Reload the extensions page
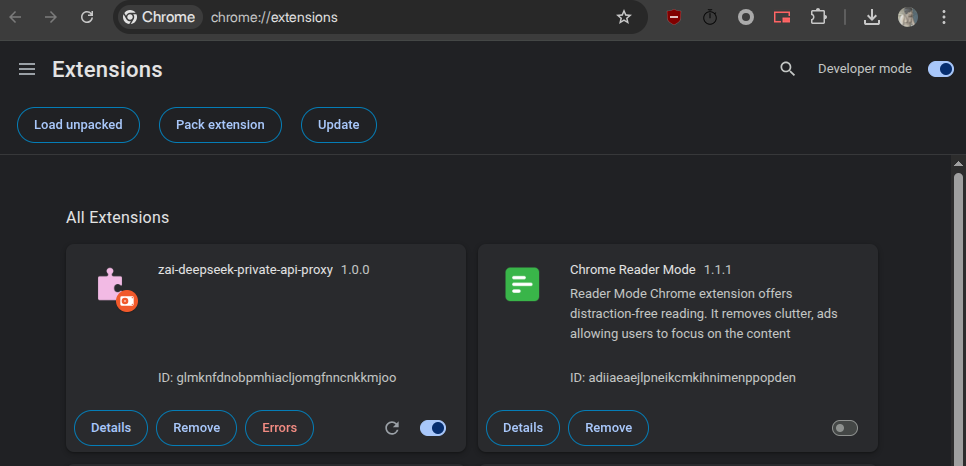This screenshot has width=966, height=466. pos(87,17)
